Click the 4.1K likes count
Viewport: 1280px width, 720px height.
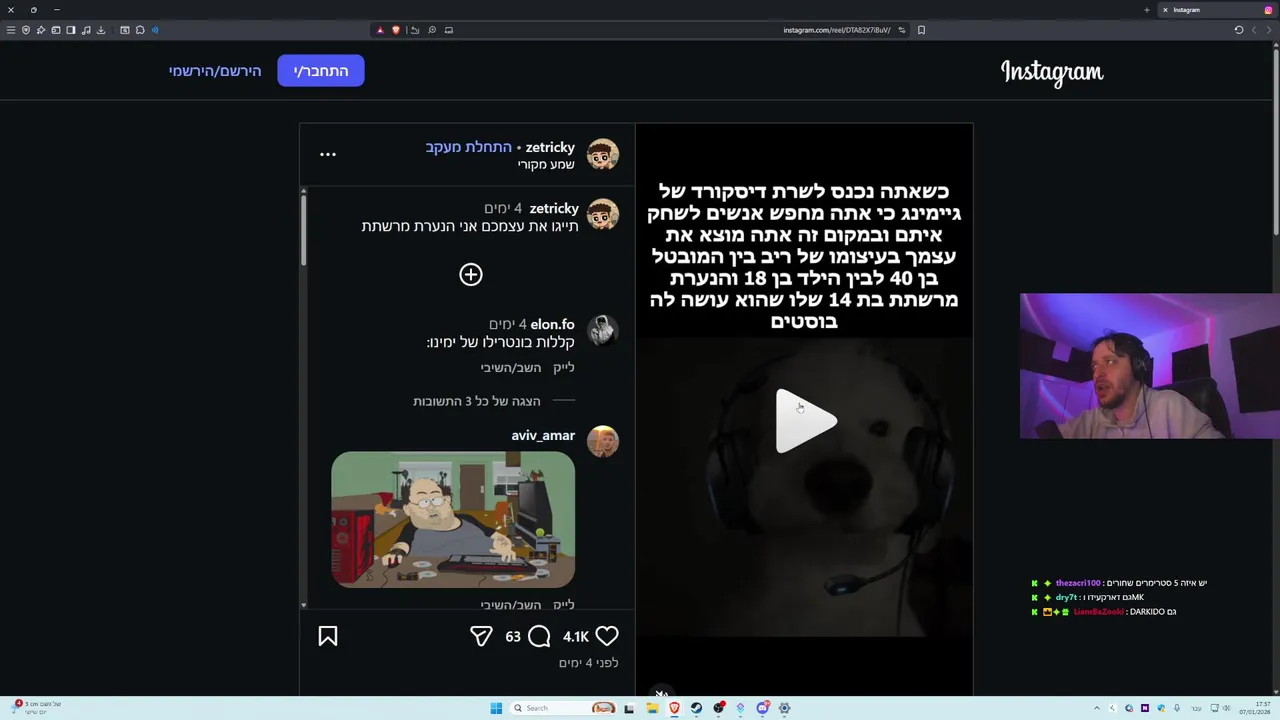pyautogui.click(x=575, y=637)
